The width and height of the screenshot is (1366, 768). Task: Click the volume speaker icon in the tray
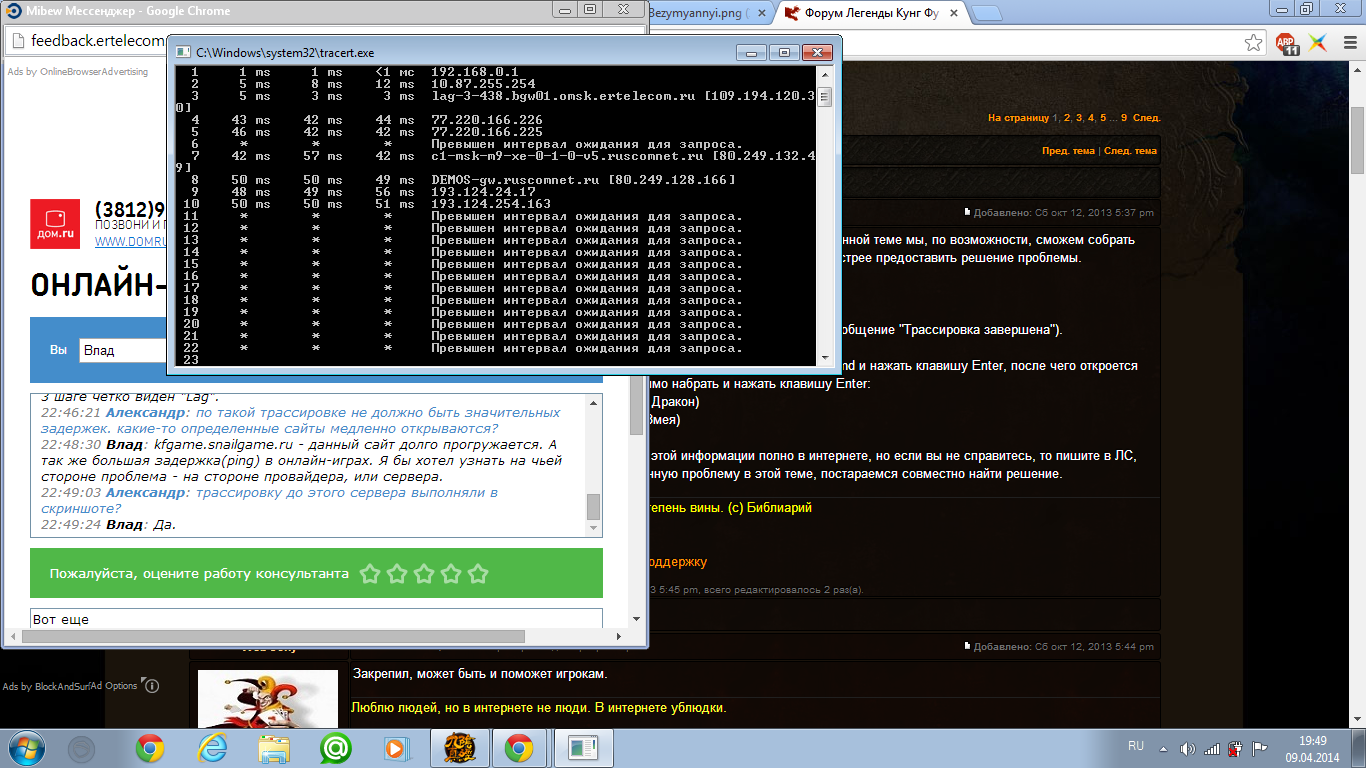1187,748
